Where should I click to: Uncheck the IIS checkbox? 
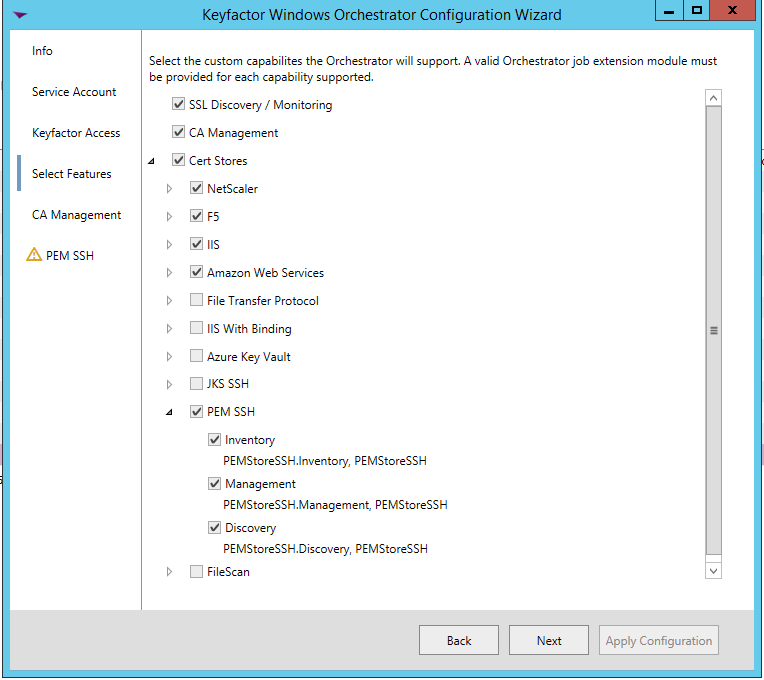click(196, 244)
